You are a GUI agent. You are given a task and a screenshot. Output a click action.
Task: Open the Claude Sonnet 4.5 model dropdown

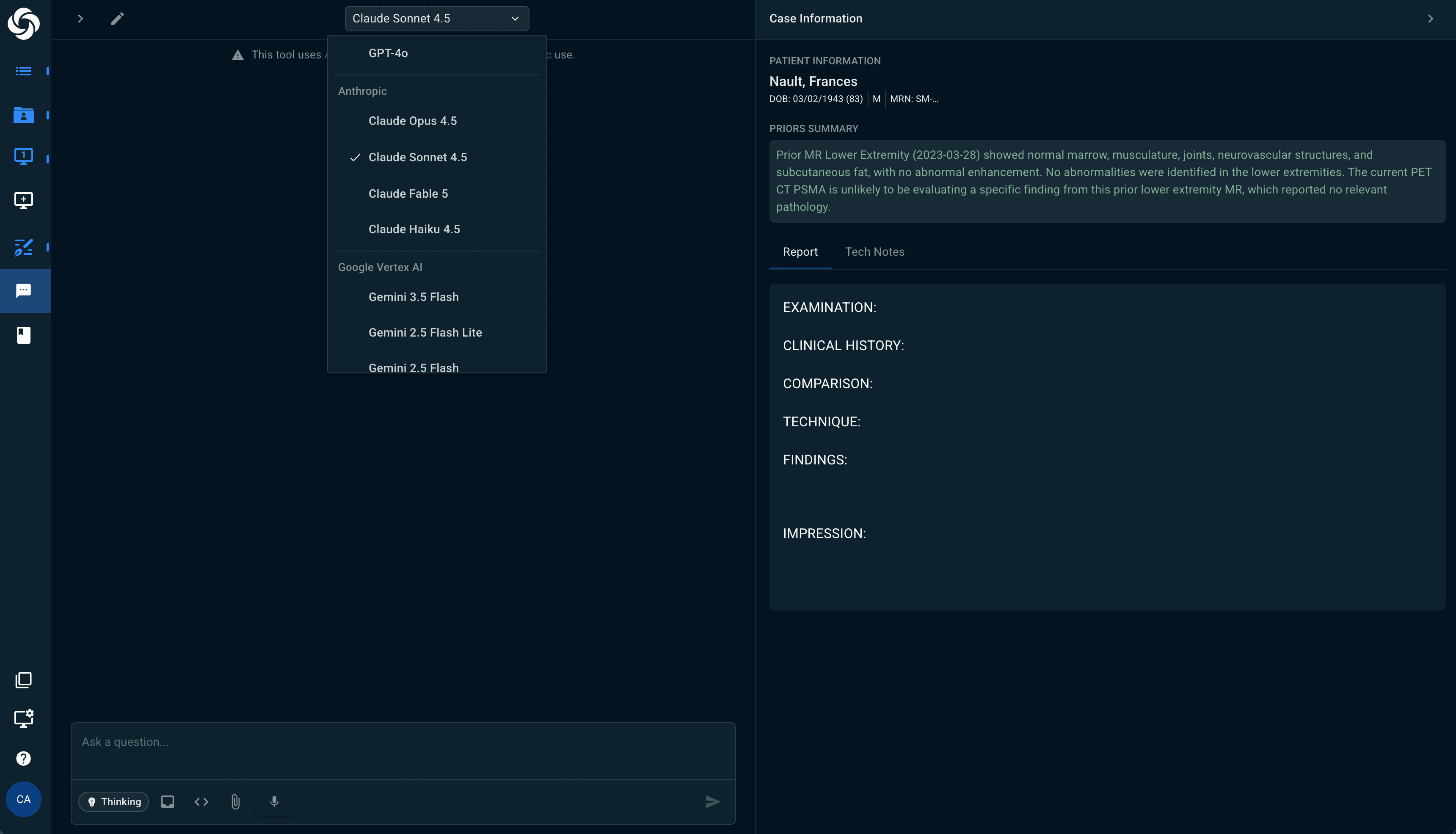437,18
